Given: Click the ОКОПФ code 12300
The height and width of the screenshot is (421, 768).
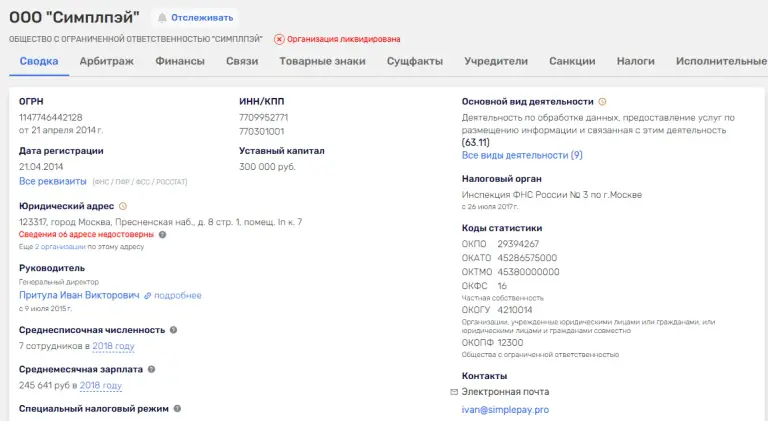Looking at the screenshot, I should (x=510, y=343).
